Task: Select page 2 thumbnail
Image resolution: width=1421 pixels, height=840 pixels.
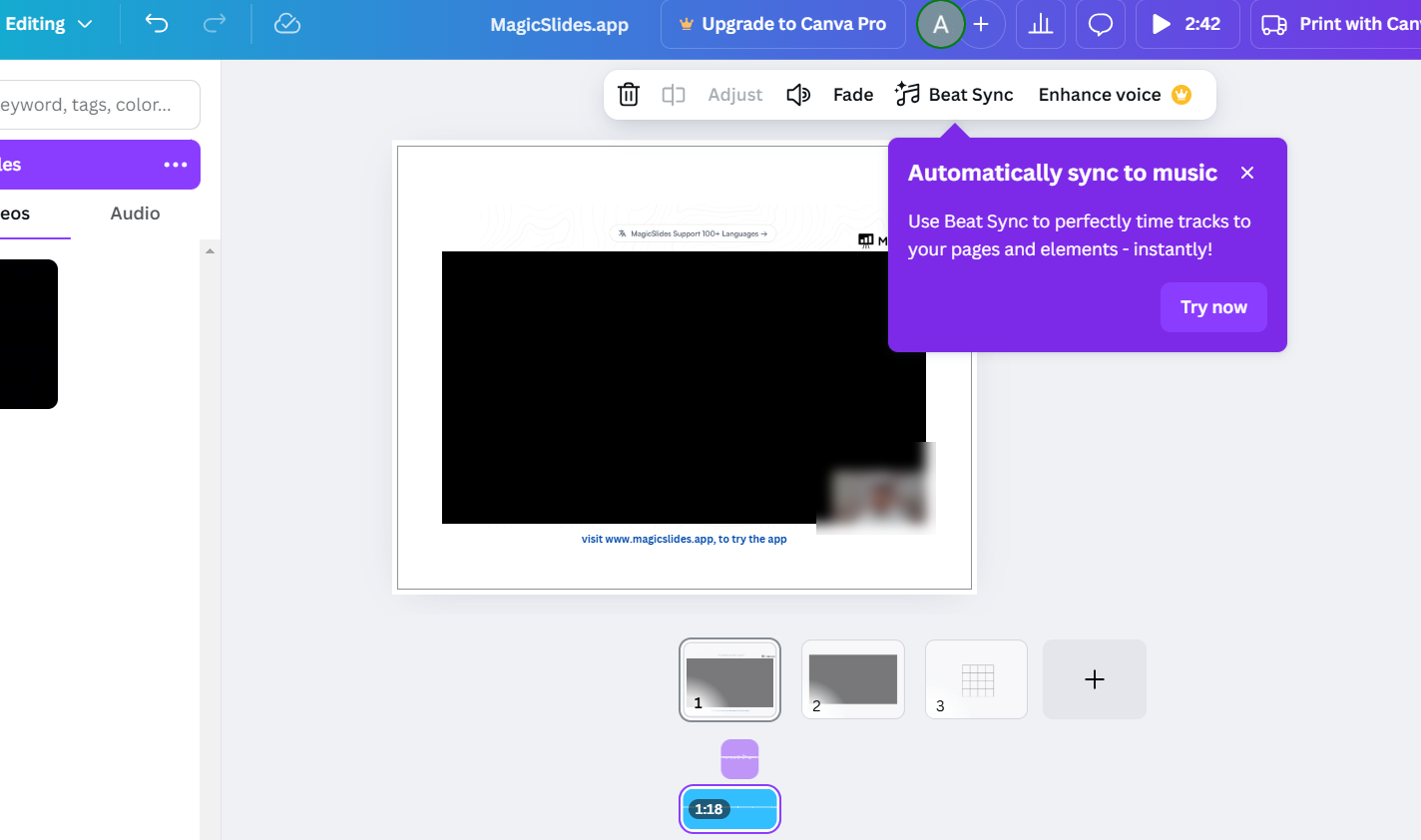Action: pyautogui.click(x=853, y=679)
